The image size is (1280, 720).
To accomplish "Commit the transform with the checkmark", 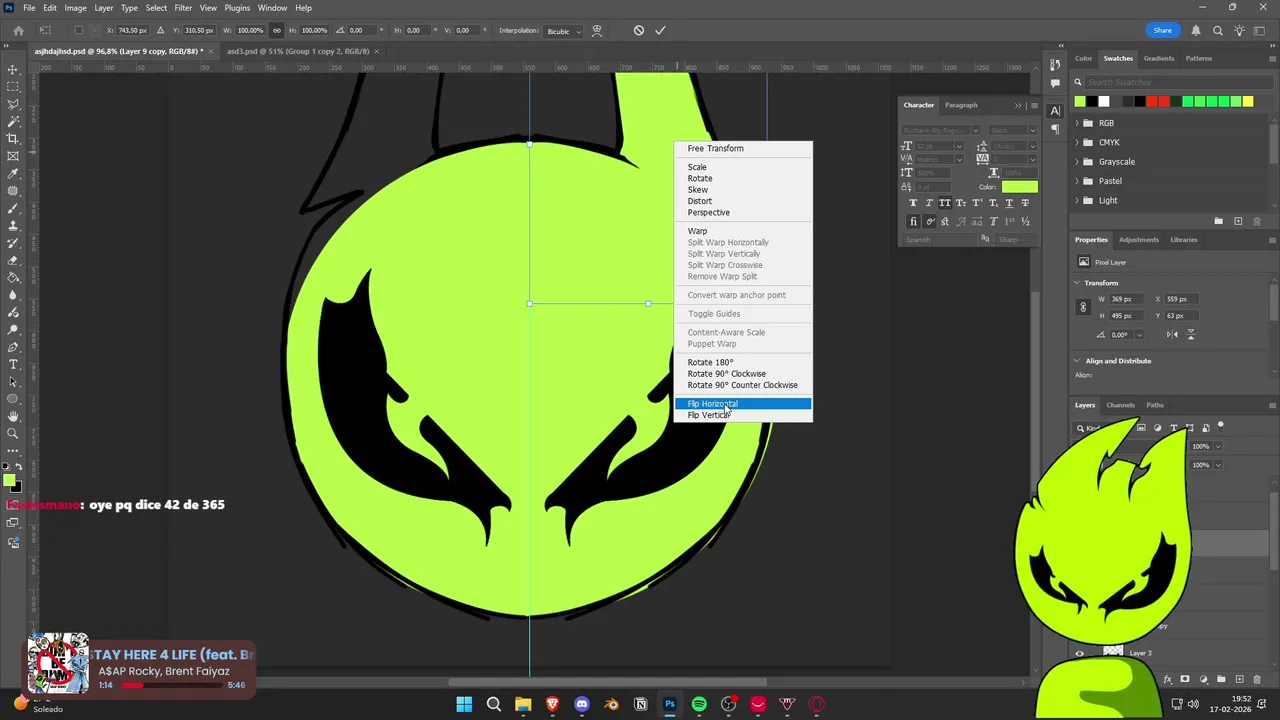I will (x=660, y=30).
